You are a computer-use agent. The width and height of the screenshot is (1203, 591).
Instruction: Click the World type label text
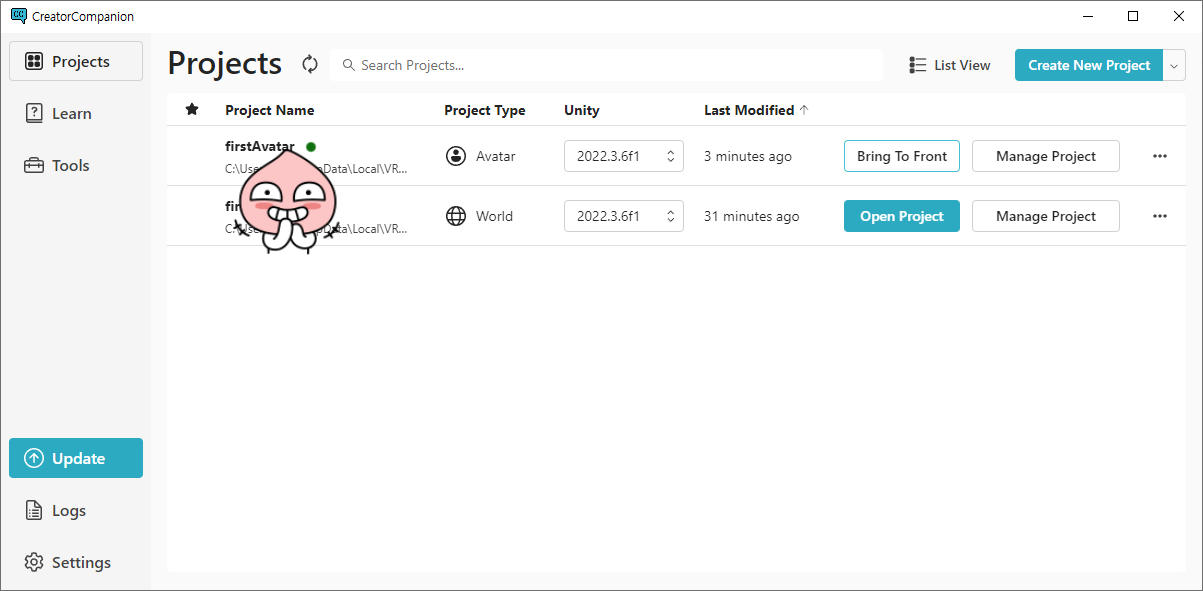pos(494,216)
